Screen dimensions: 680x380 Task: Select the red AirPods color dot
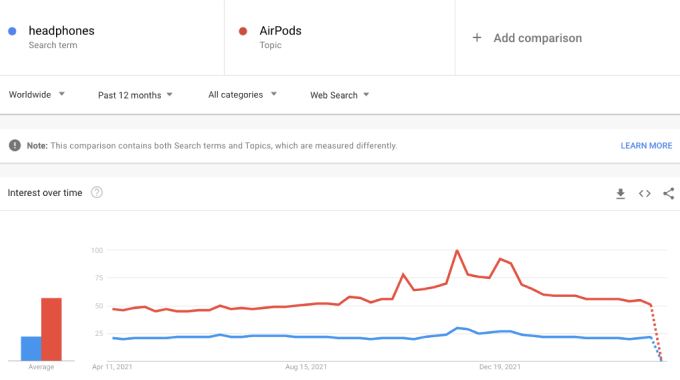243,31
